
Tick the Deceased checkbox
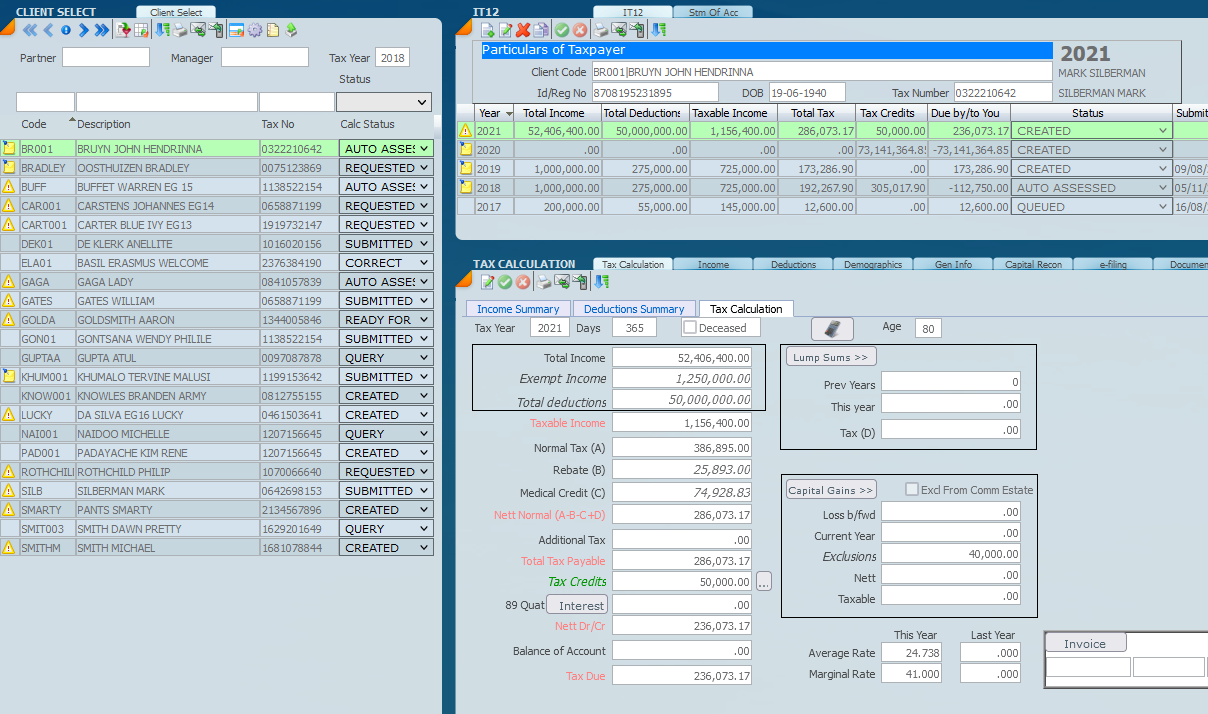pyautogui.click(x=690, y=328)
